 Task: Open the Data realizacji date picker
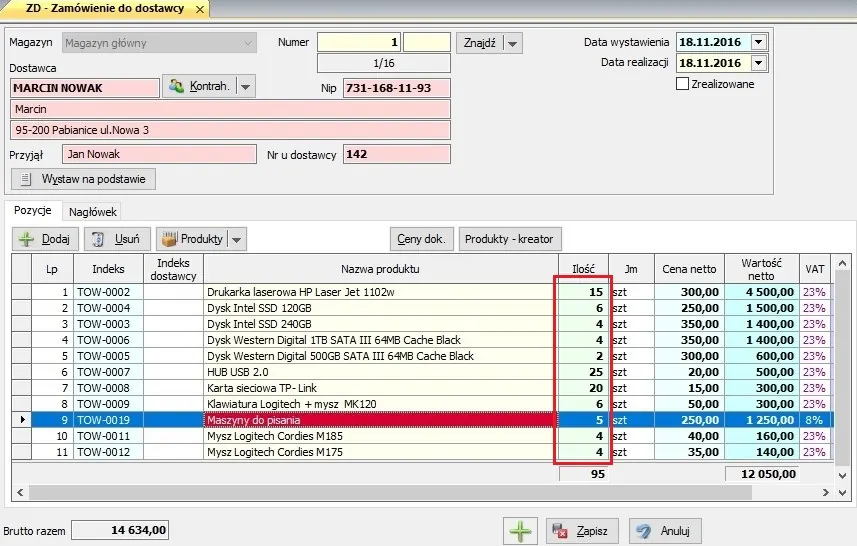click(759, 63)
